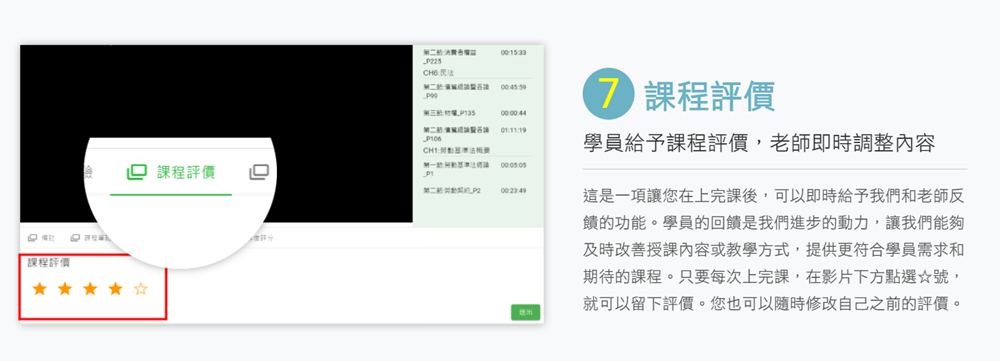Click the empty fifth rating star

point(141,289)
